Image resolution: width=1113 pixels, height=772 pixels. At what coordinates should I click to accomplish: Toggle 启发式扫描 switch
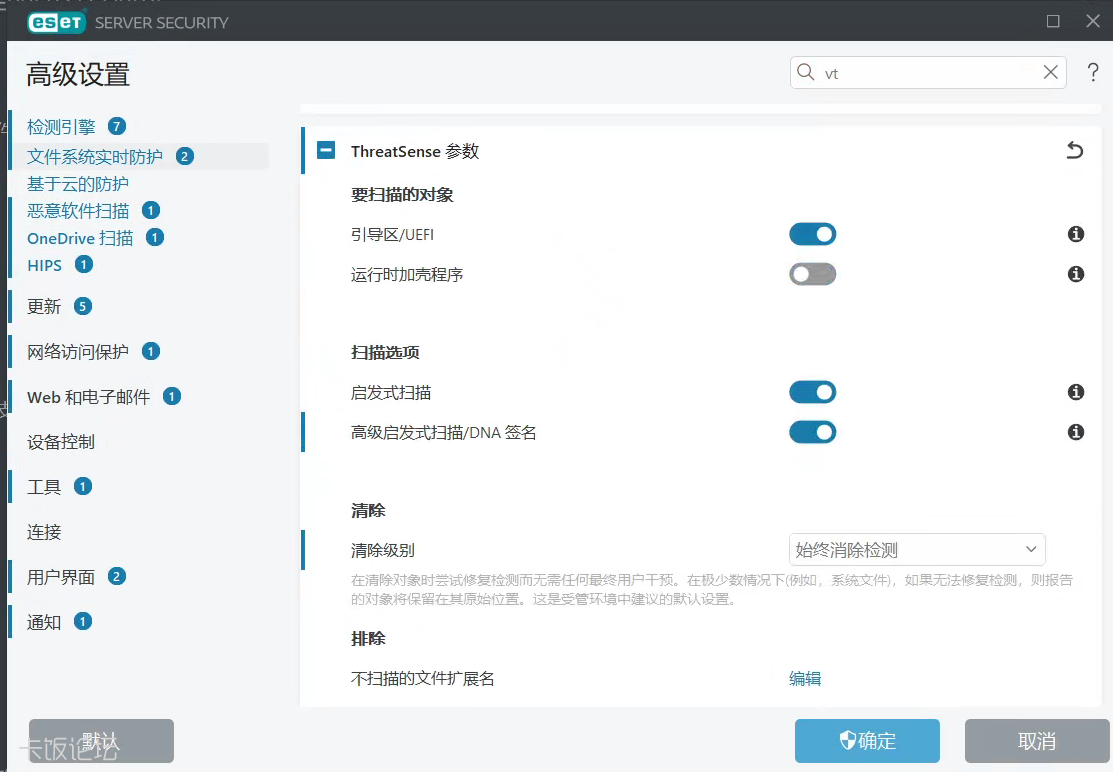(813, 392)
